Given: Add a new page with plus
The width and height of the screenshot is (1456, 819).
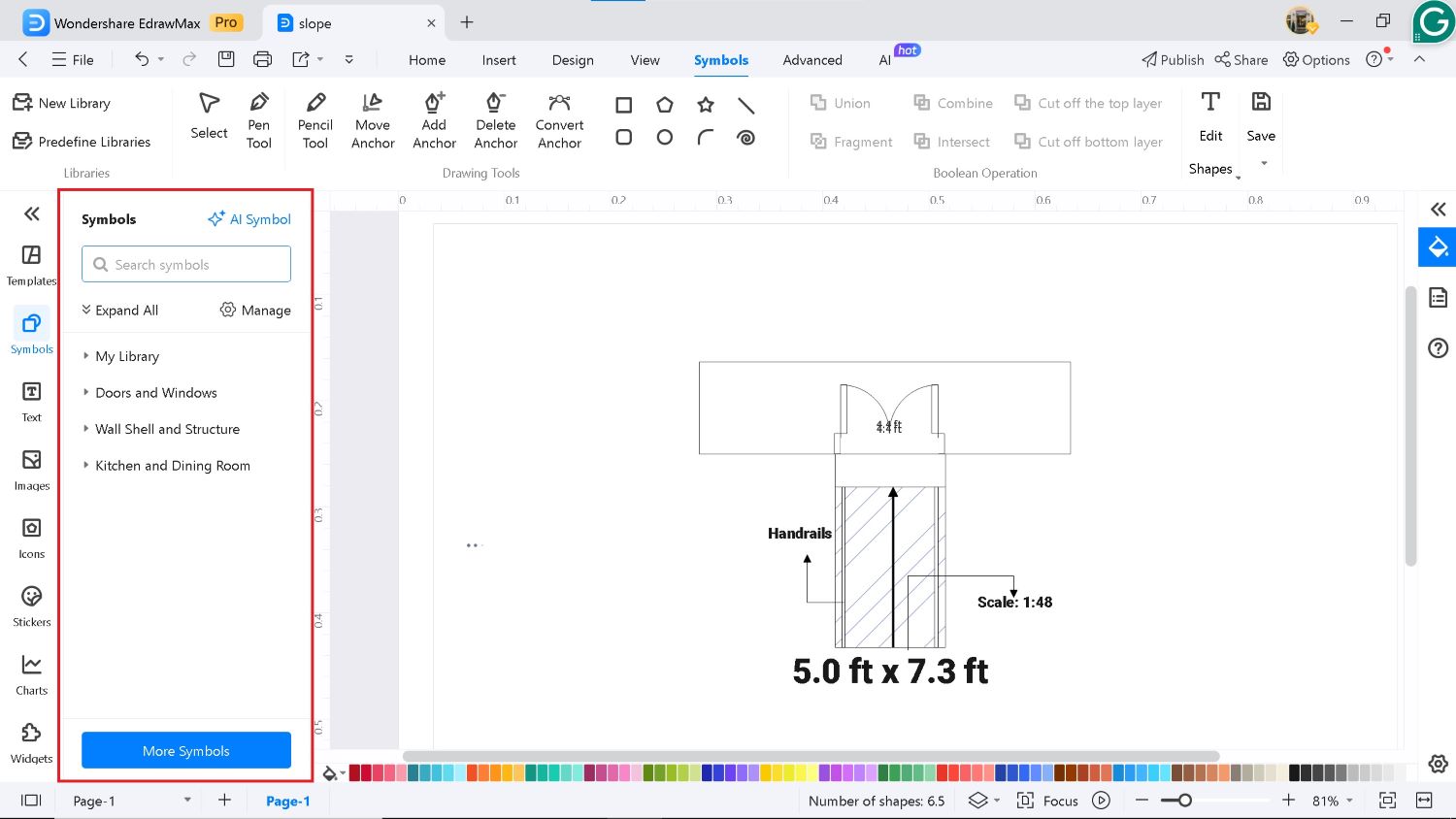Looking at the screenshot, I should [x=224, y=800].
